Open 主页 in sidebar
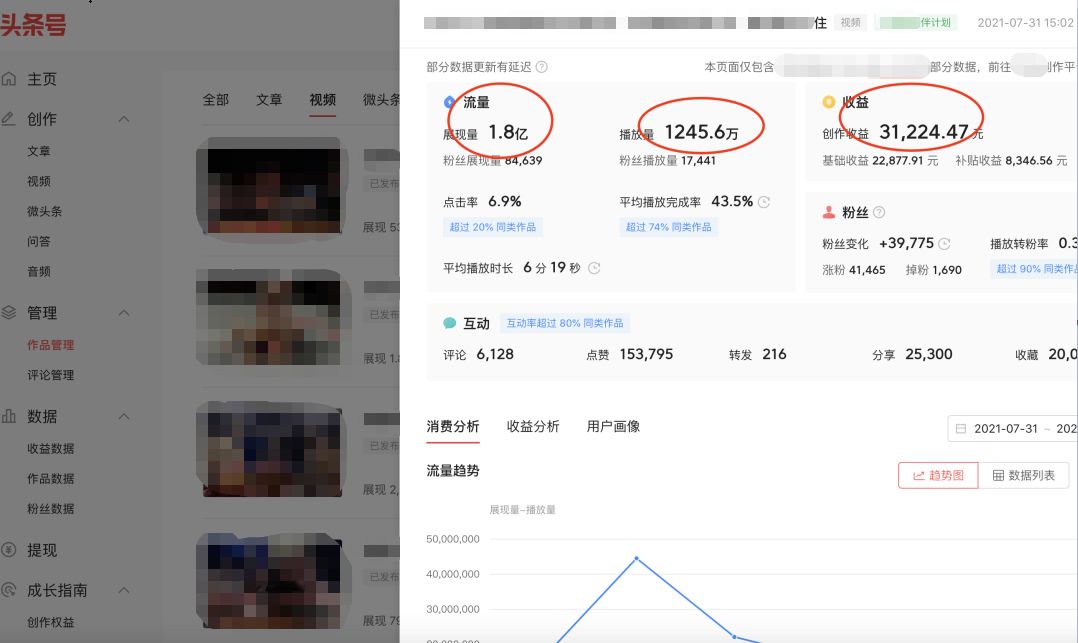1078x643 pixels. coord(42,79)
